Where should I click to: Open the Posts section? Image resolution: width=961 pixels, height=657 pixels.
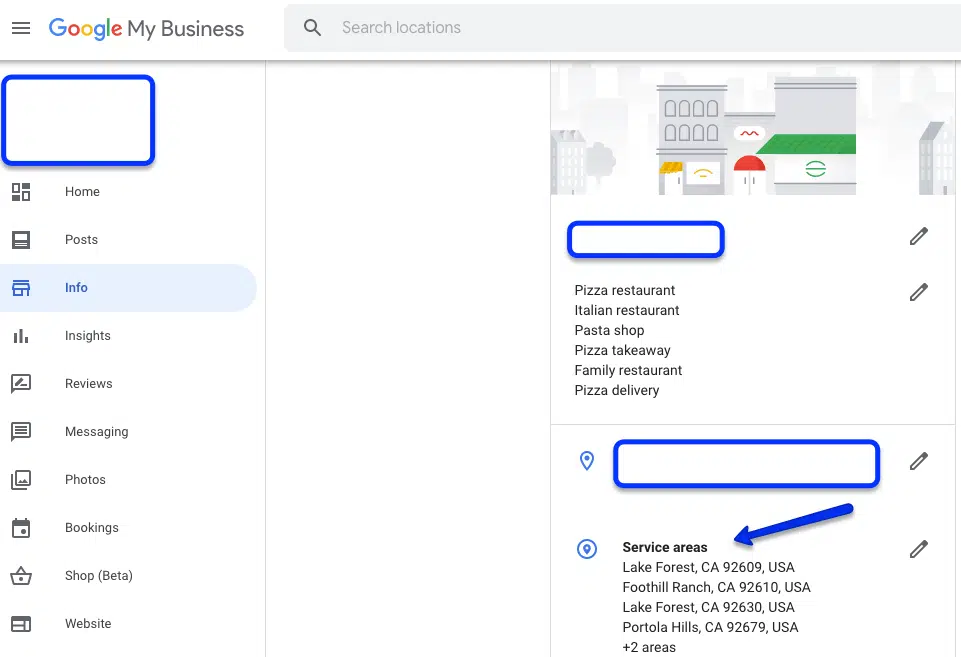(81, 240)
